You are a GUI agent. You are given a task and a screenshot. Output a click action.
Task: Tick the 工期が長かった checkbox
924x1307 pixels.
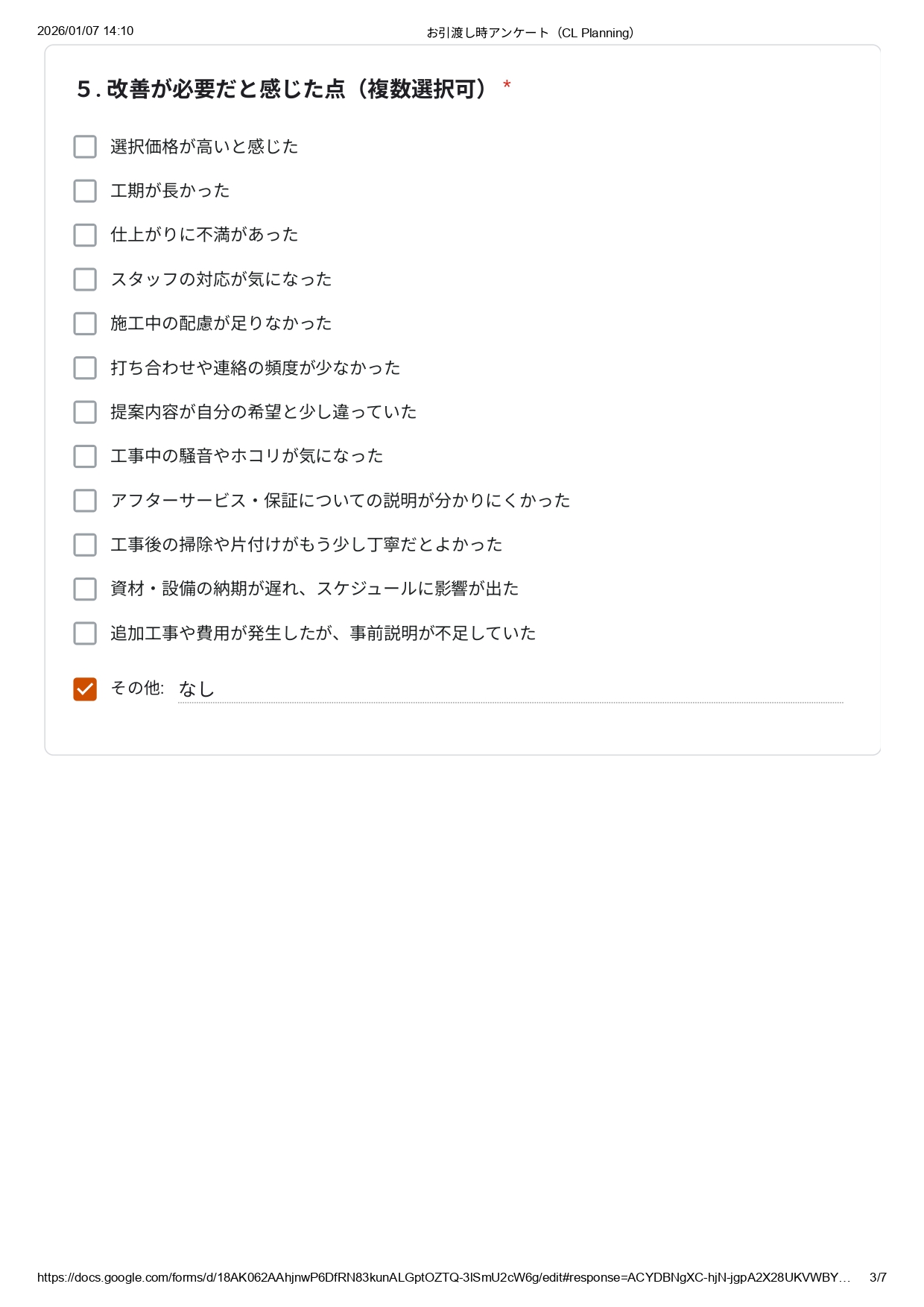(x=85, y=191)
